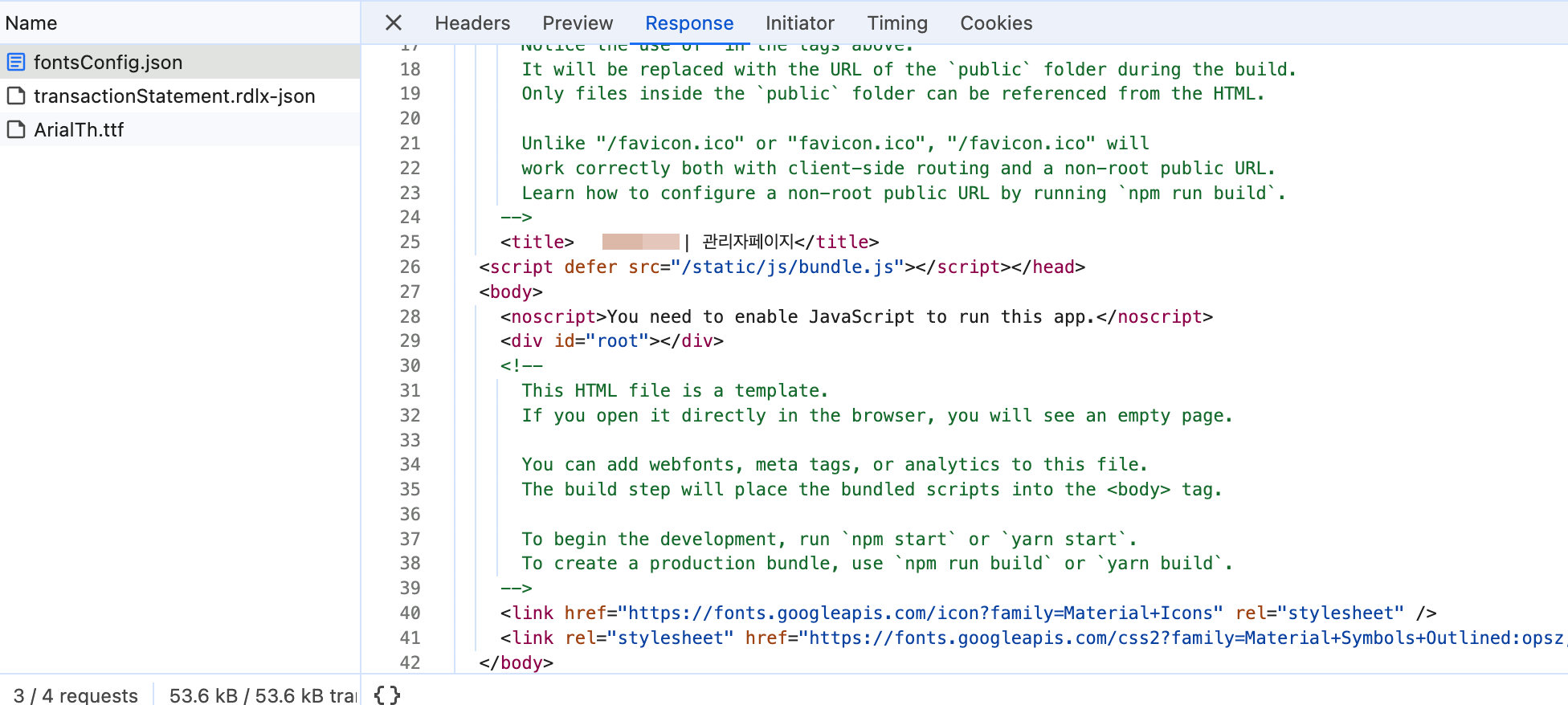This screenshot has width=1568, height=705.
Task: Click the "You can add webfonts" comment line
Action: (x=835, y=464)
